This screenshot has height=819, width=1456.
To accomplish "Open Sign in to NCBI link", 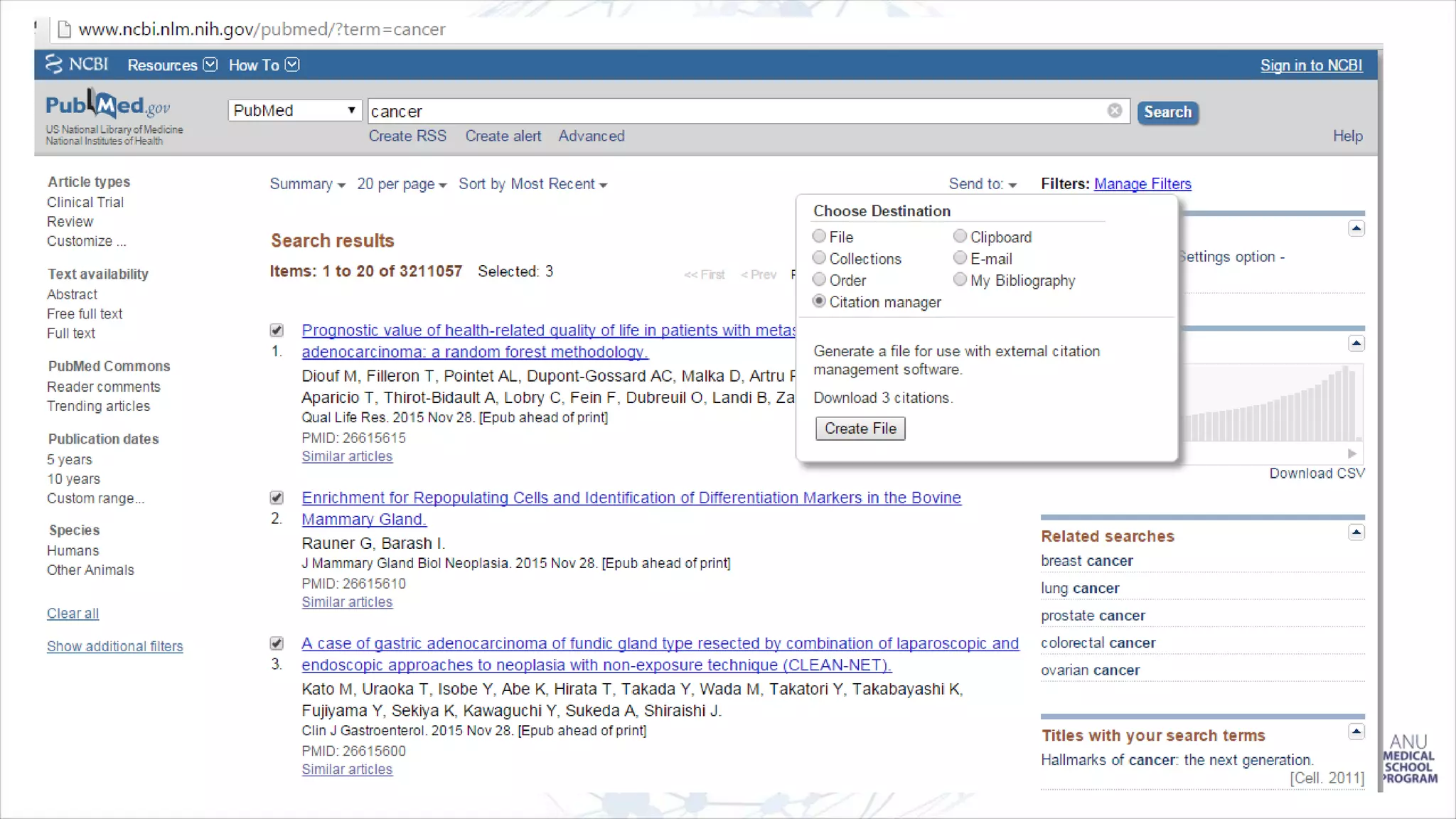I will tap(1311, 65).
